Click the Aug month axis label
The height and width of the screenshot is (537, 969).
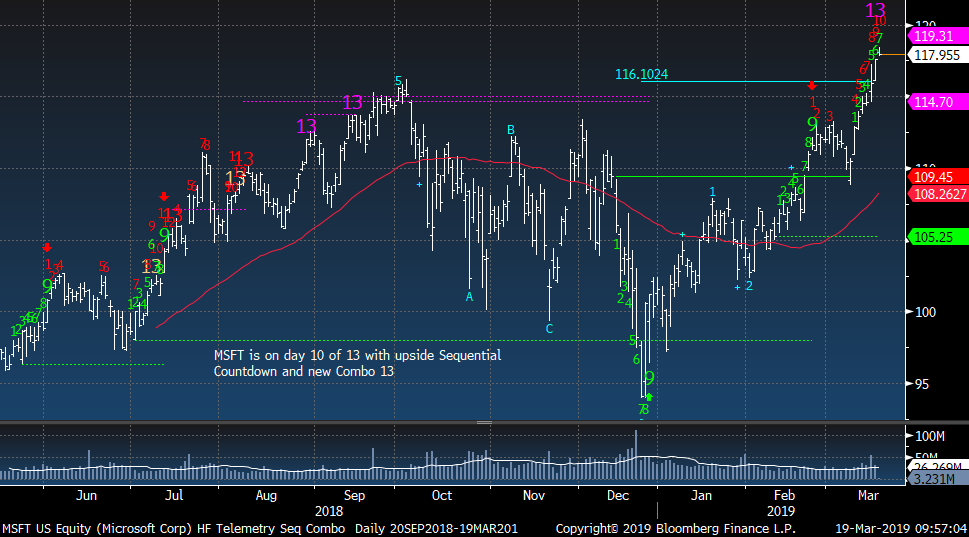click(x=266, y=496)
